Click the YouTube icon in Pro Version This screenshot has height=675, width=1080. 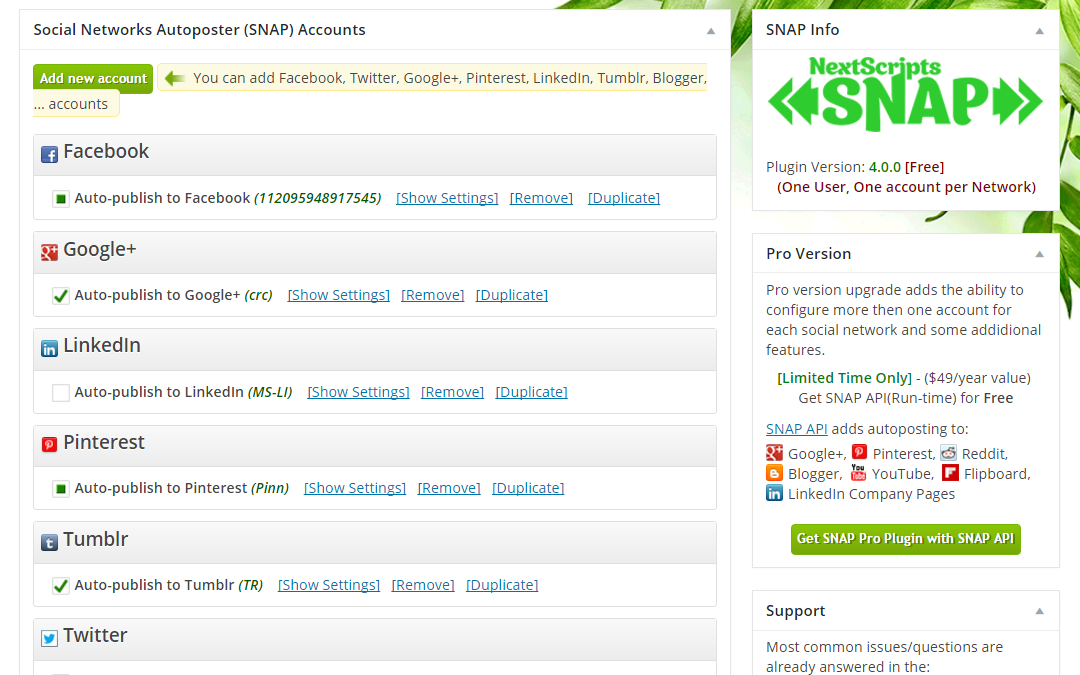point(858,472)
